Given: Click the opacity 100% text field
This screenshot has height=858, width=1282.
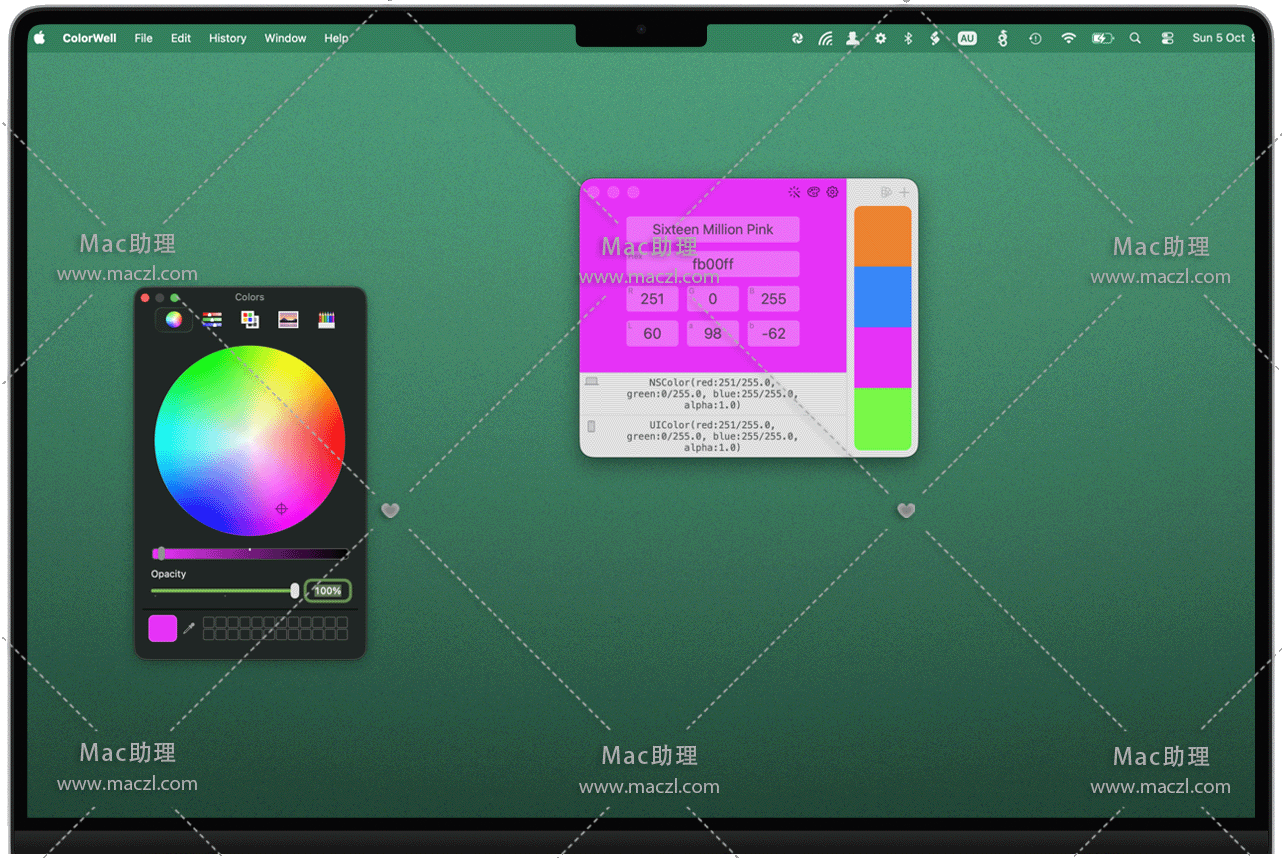Looking at the screenshot, I should pos(327,591).
